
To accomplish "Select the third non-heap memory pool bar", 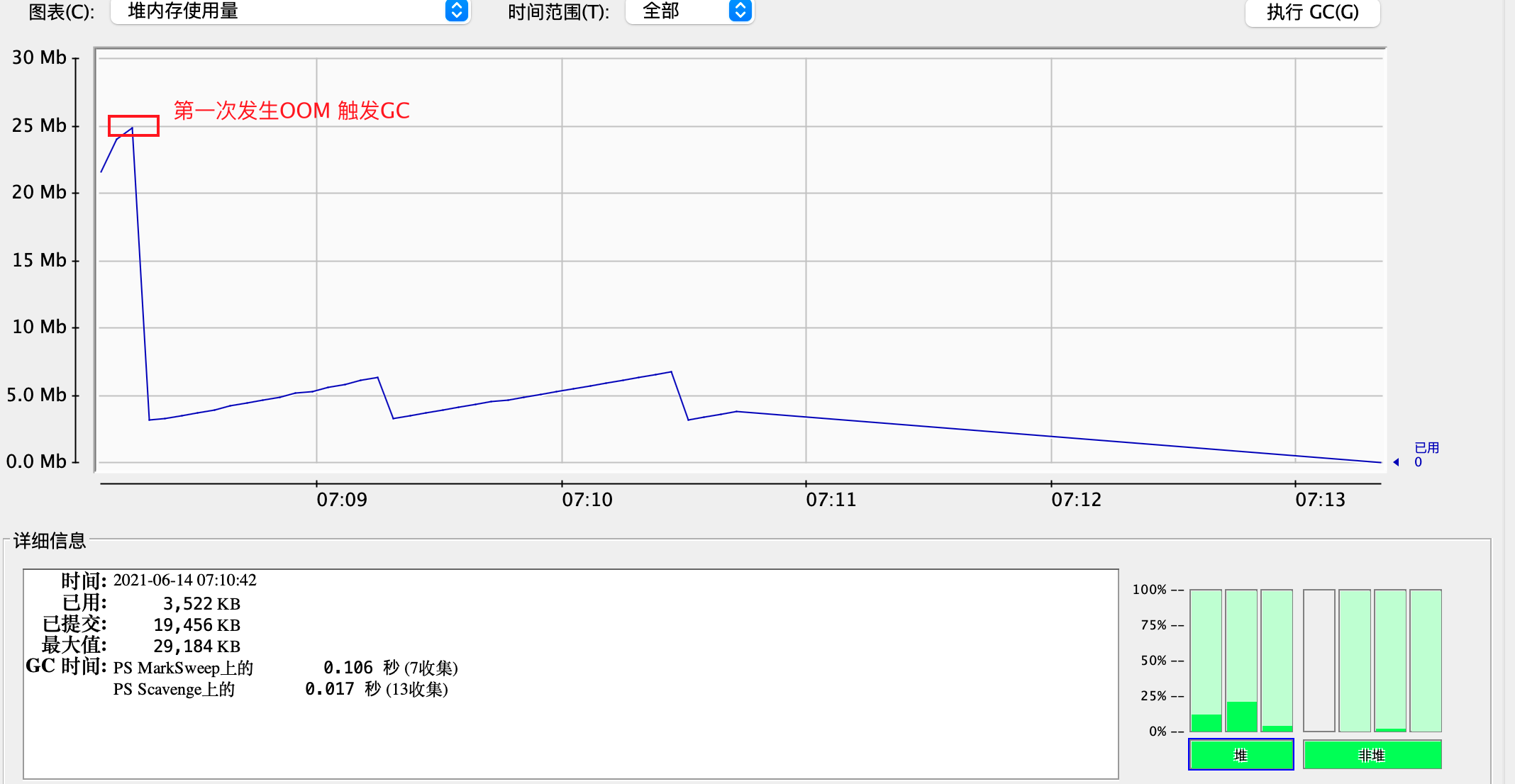I will 1390,661.
